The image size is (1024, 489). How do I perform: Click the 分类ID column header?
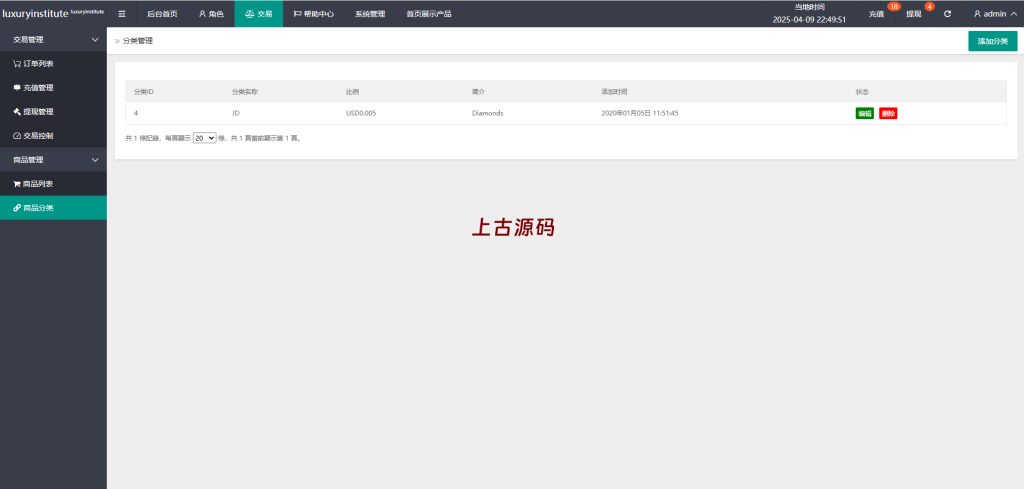(x=144, y=91)
